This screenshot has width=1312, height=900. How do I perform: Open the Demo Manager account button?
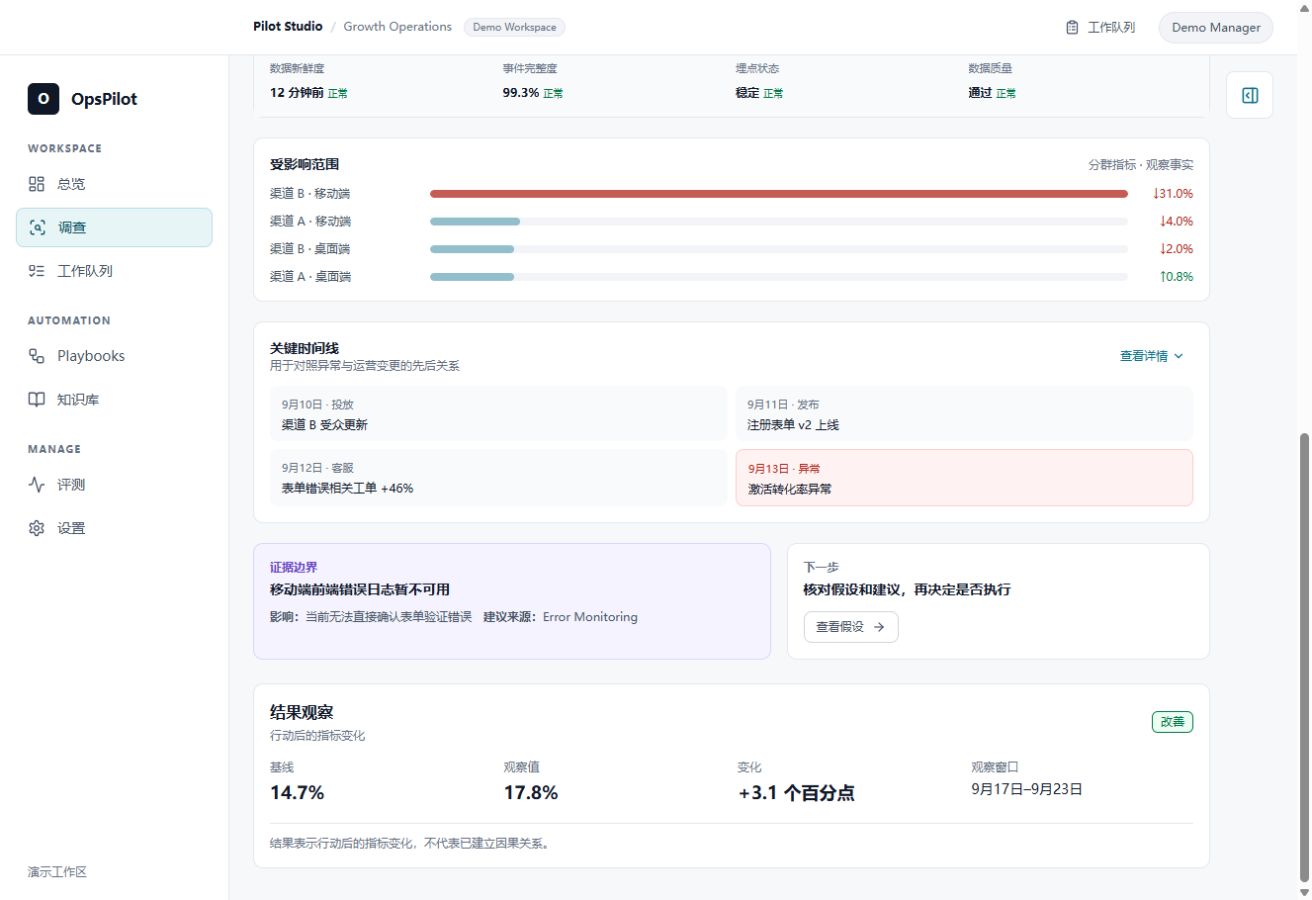[1215, 28]
